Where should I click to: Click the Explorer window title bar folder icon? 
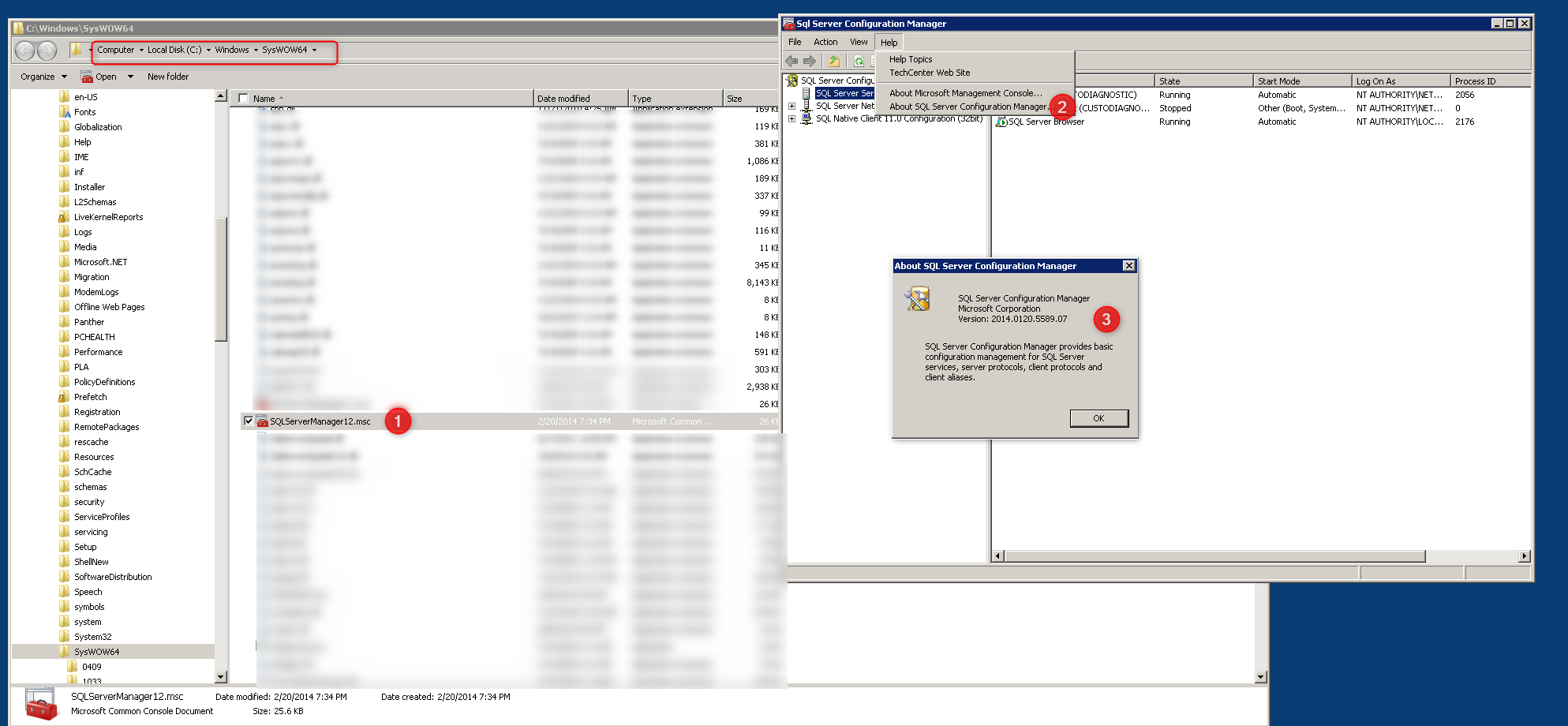(x=18, y=28)
